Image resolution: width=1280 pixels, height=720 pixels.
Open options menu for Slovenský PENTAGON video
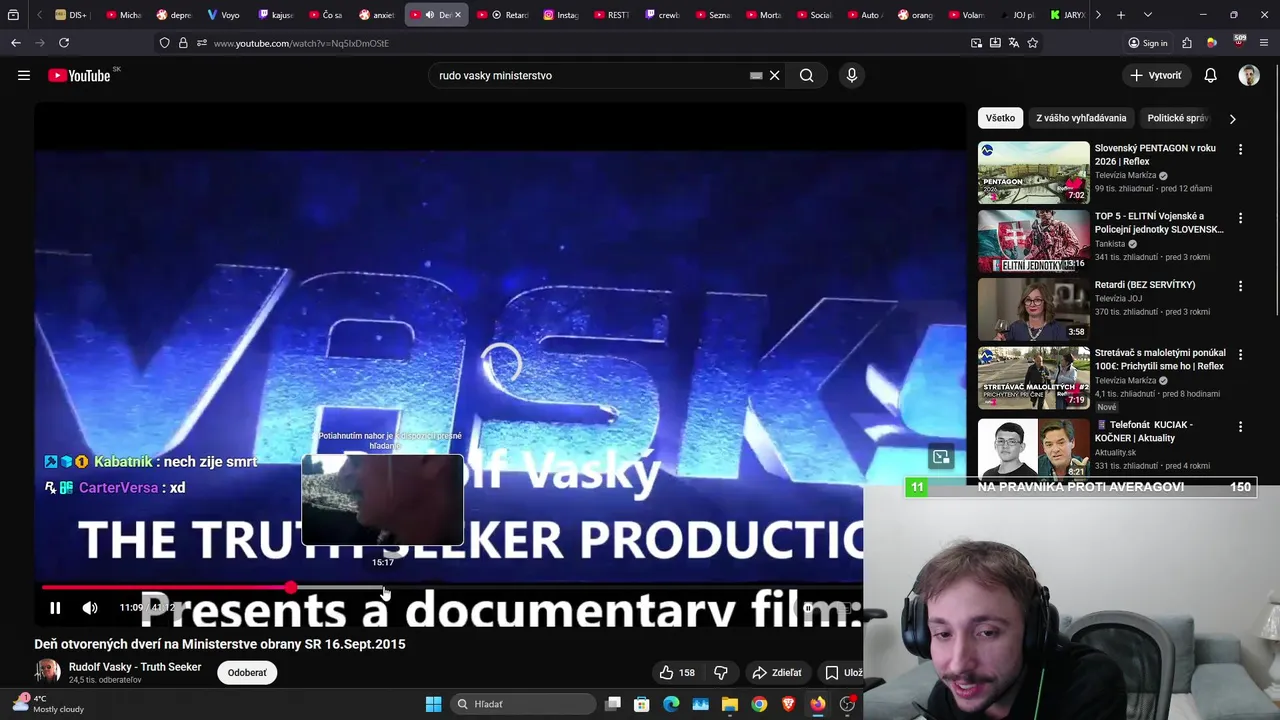tap(1240, 149)
